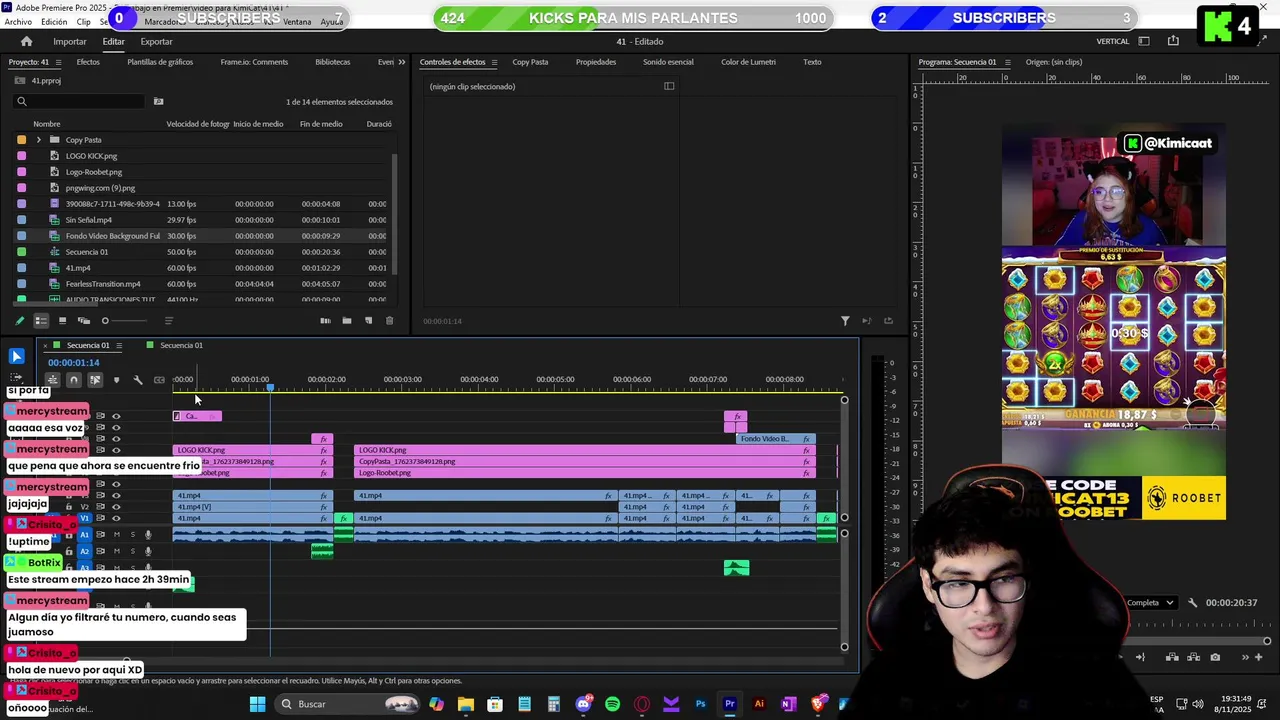Open Brave browser from the taskbar

point(818,704)
